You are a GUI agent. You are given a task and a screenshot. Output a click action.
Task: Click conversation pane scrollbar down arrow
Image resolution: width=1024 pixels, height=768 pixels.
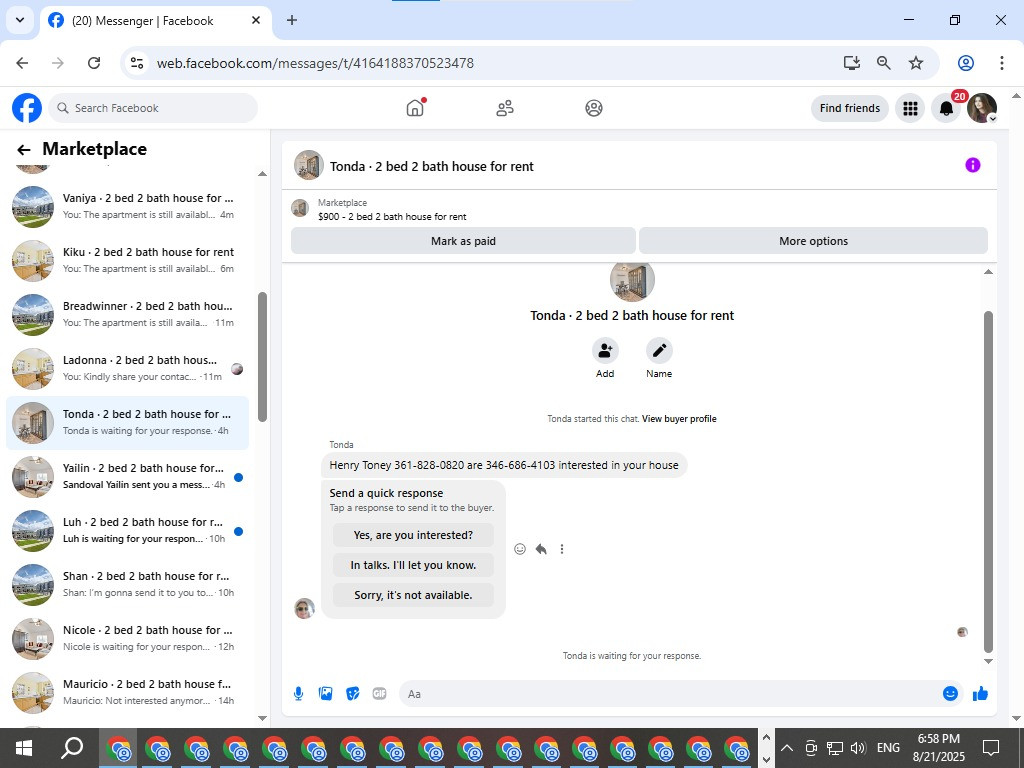[988, 661]
